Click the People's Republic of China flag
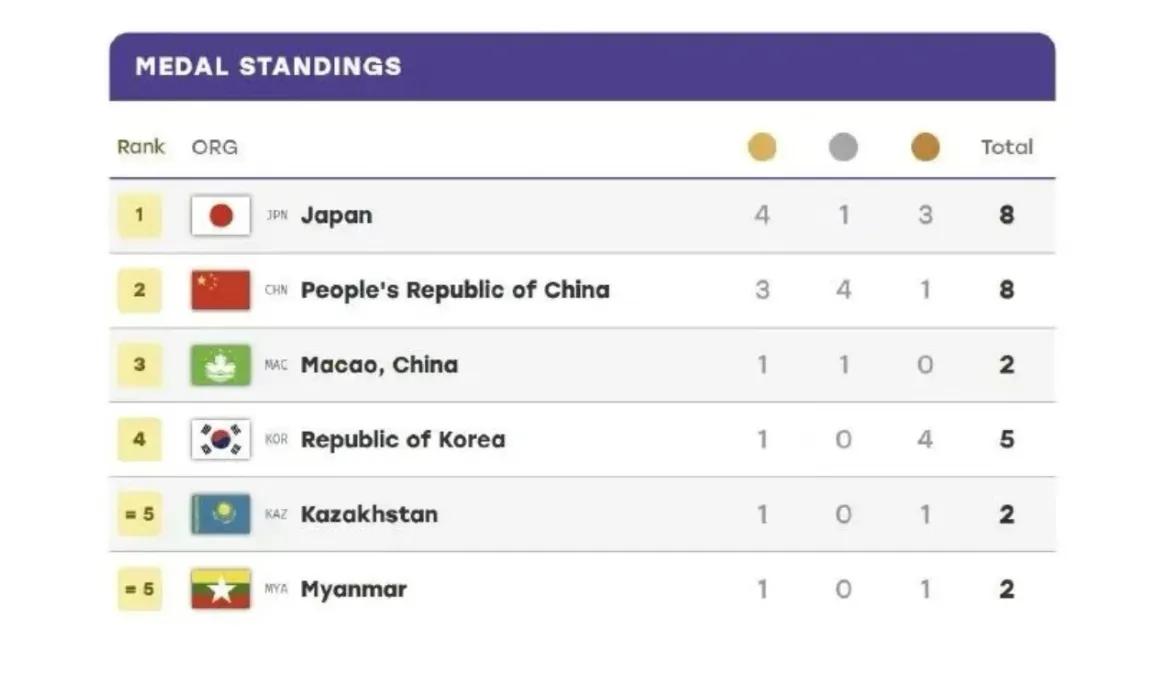This screenshot has height=679, width=1163. pos(220,290)
